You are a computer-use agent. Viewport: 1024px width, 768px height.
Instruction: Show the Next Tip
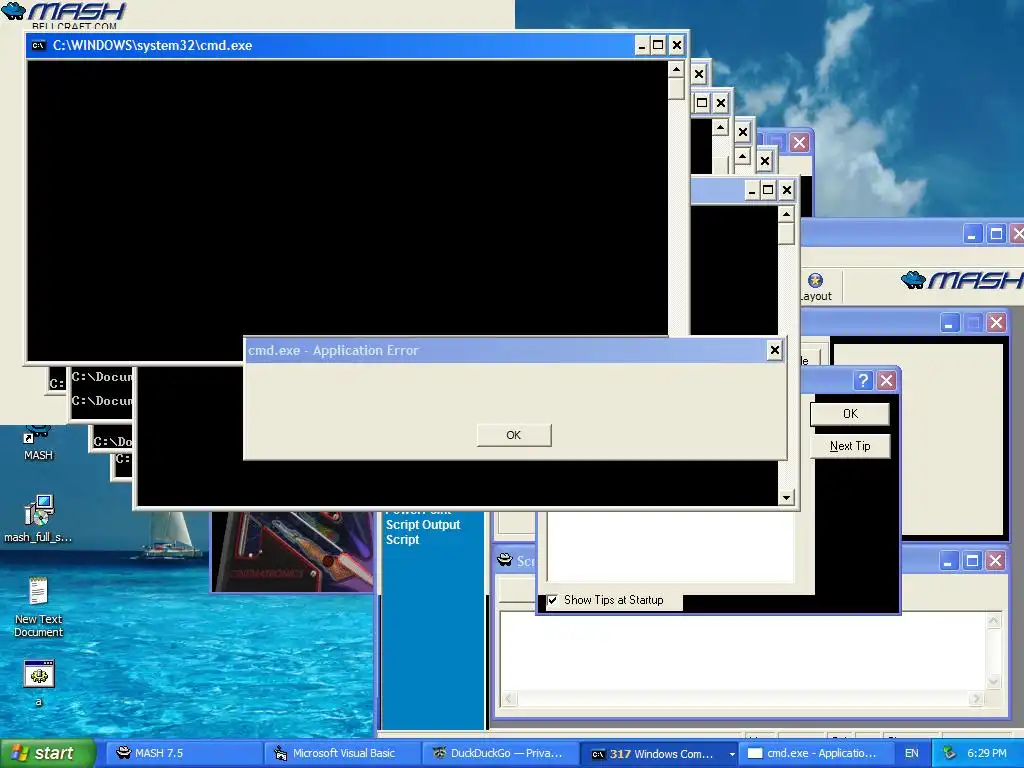pos(850,445)
